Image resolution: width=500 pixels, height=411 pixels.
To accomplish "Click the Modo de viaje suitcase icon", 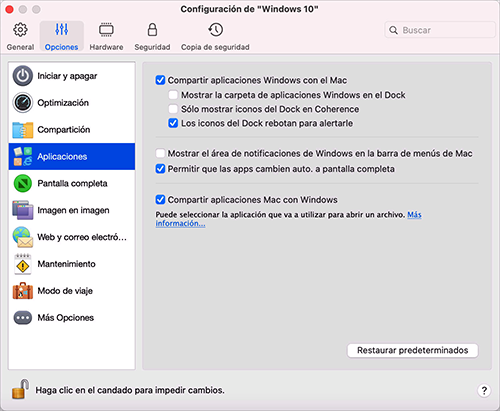I will coord(23,291).
